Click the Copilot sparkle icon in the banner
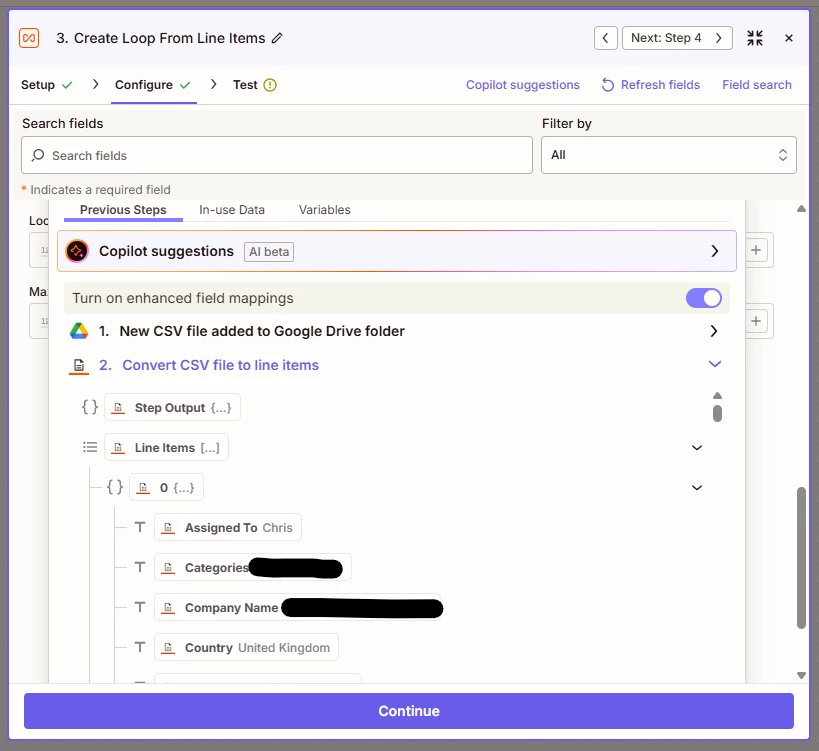Image resolution: width=819 pixels, height=751 pixels. click(x=77, y=251)
